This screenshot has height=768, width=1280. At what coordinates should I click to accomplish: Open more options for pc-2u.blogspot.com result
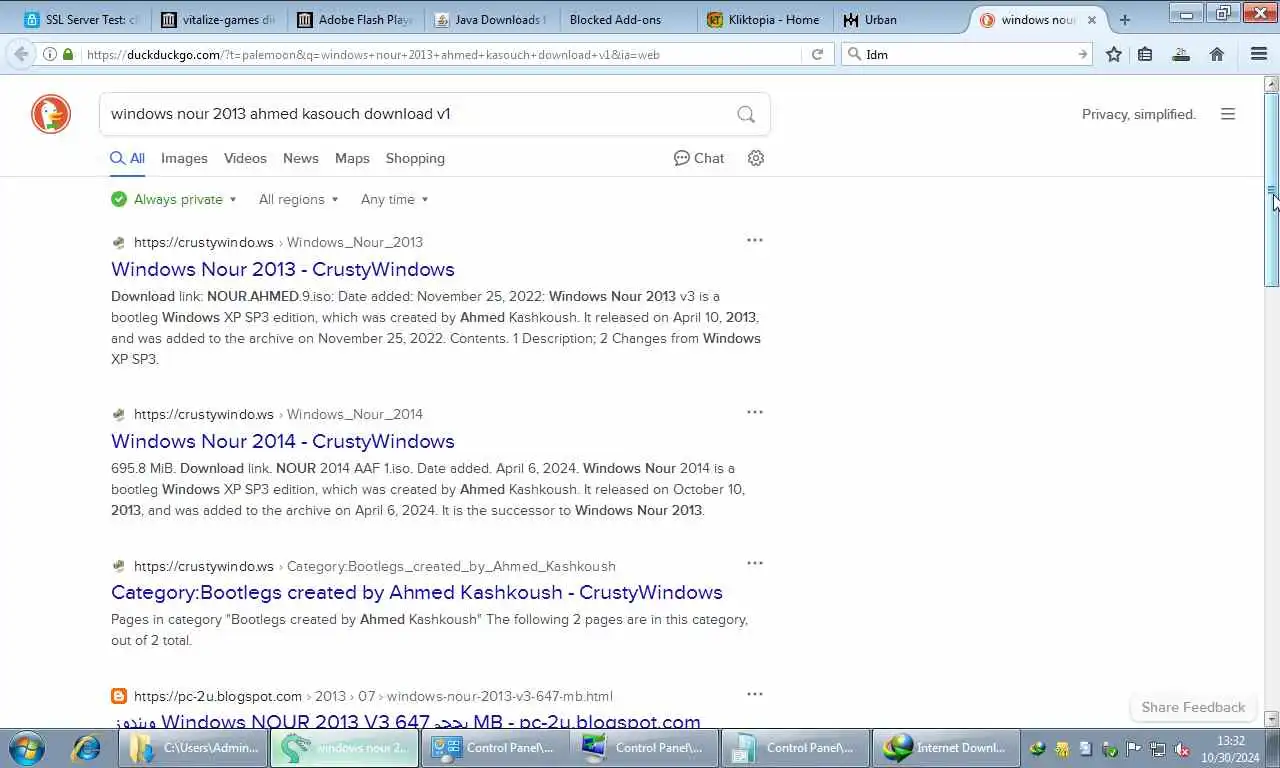coord(755,694)
